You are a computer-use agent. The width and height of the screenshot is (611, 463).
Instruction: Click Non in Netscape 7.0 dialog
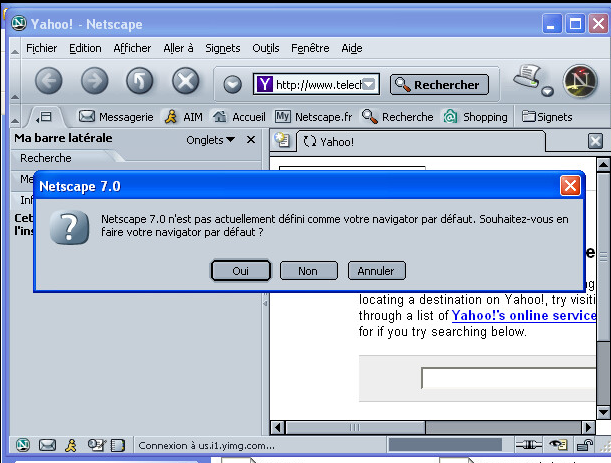coord(308,271)
